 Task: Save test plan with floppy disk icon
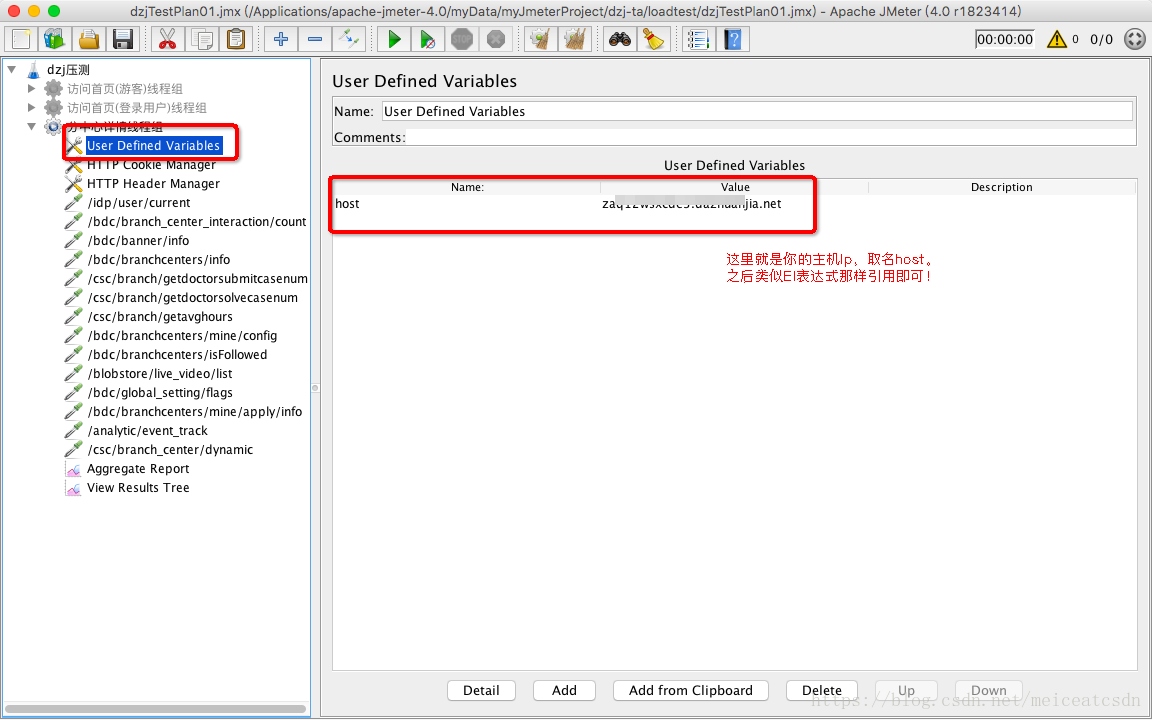pyautogui.click(x=123, y=39)
